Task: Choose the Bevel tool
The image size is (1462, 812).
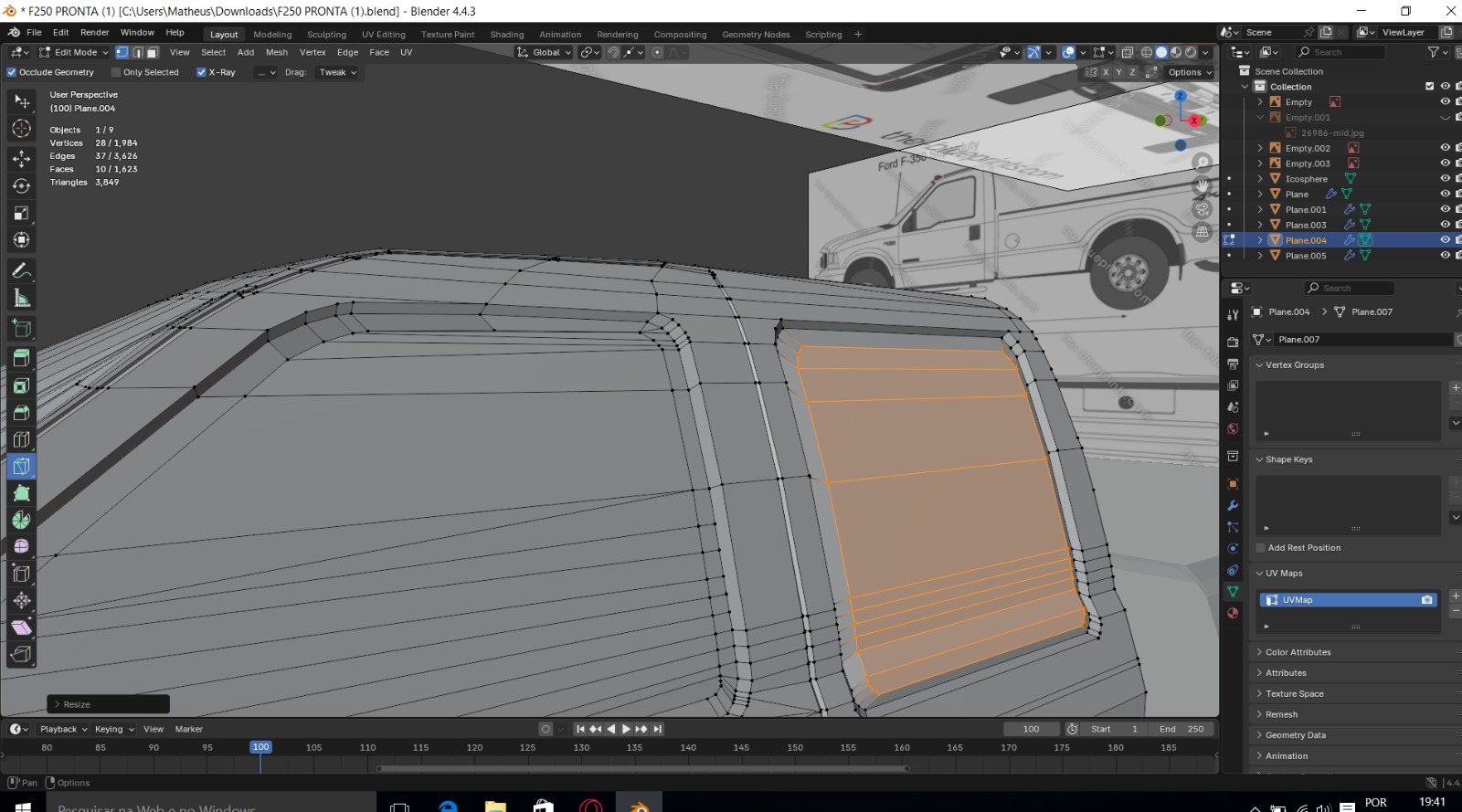Action: pos(21,413)
